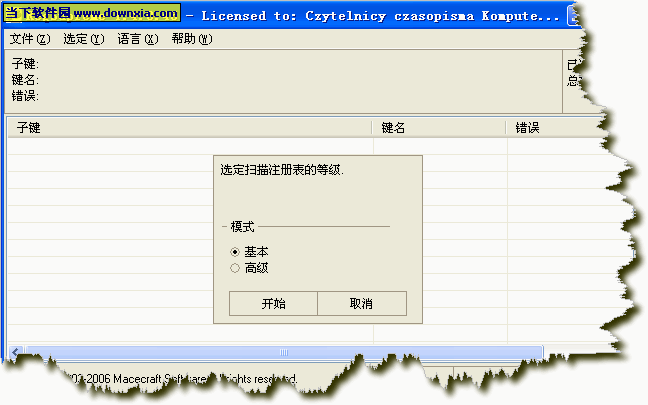Click the 错误: info label at top
Screen dimensions: 648x405
(25, 96)
